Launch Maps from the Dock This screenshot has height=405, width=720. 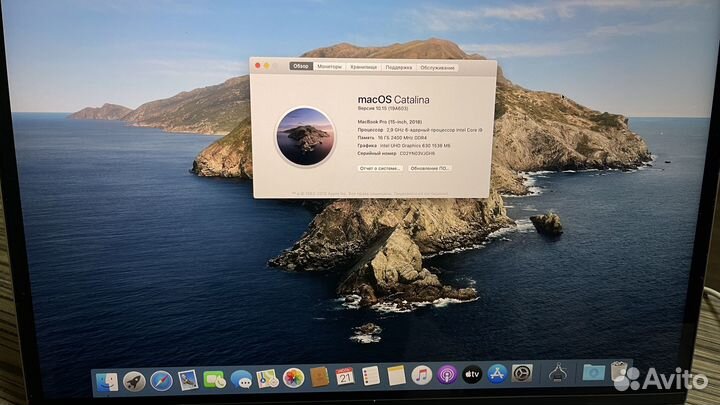coord(267,379)
